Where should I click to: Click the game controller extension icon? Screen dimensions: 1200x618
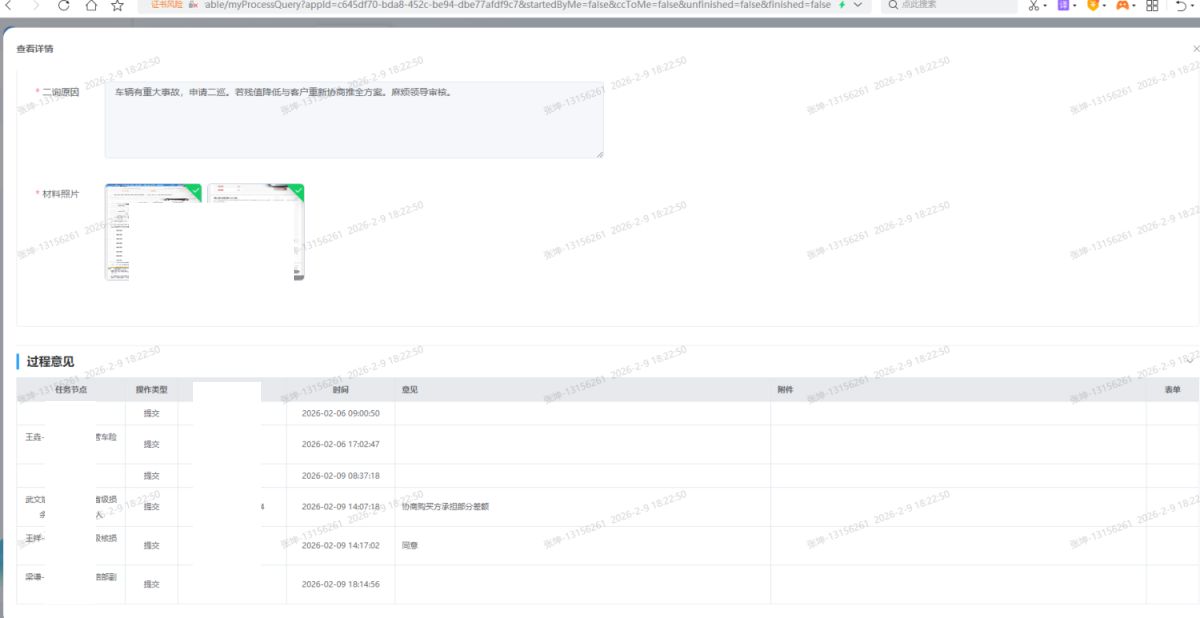(x=1122, y=5)
